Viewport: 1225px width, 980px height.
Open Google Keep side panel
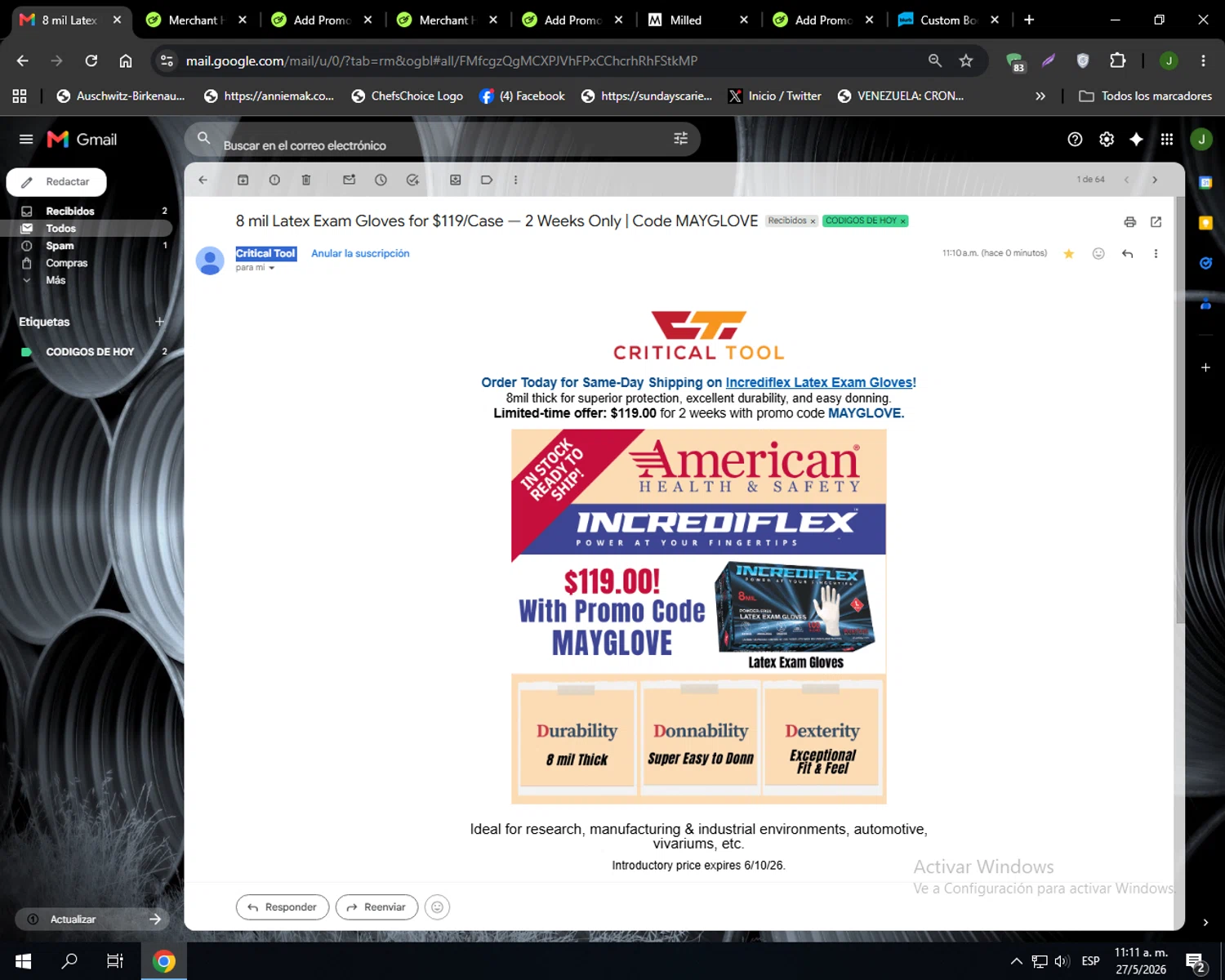pos(1205,223)
